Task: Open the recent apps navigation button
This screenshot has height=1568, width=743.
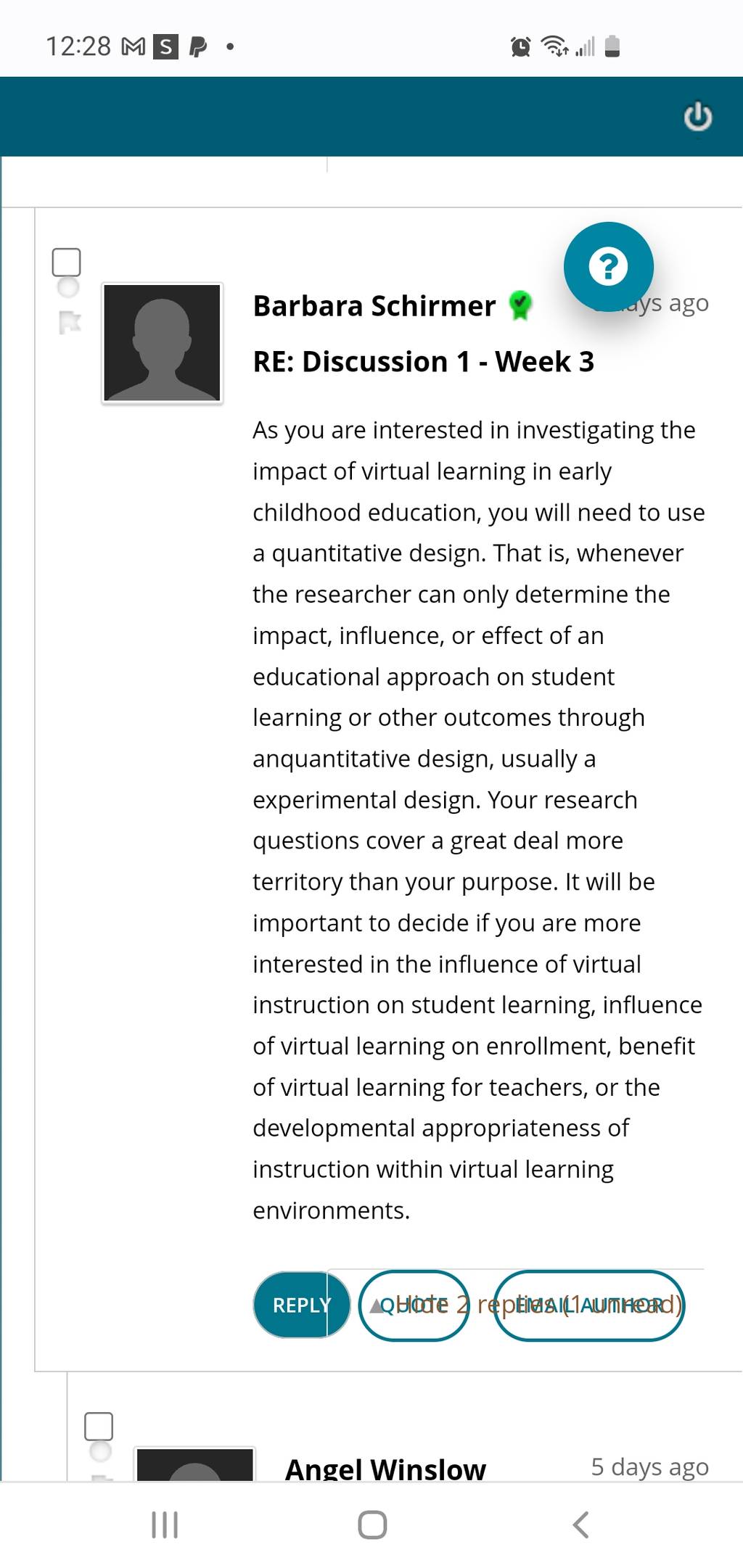Action: coord(165,1524)
